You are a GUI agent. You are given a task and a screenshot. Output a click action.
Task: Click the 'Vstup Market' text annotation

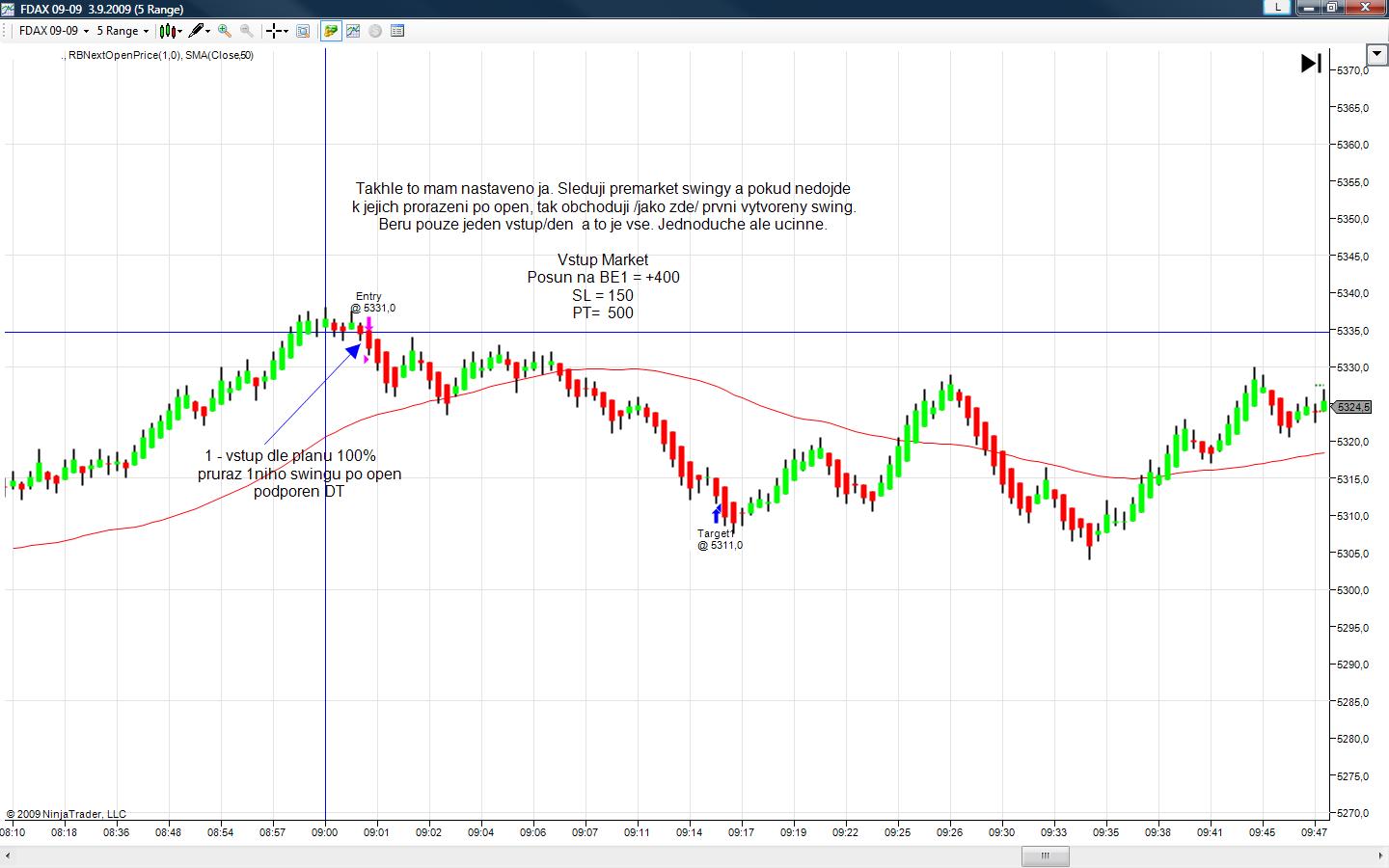pyautogui.click(x=603, y=259)
